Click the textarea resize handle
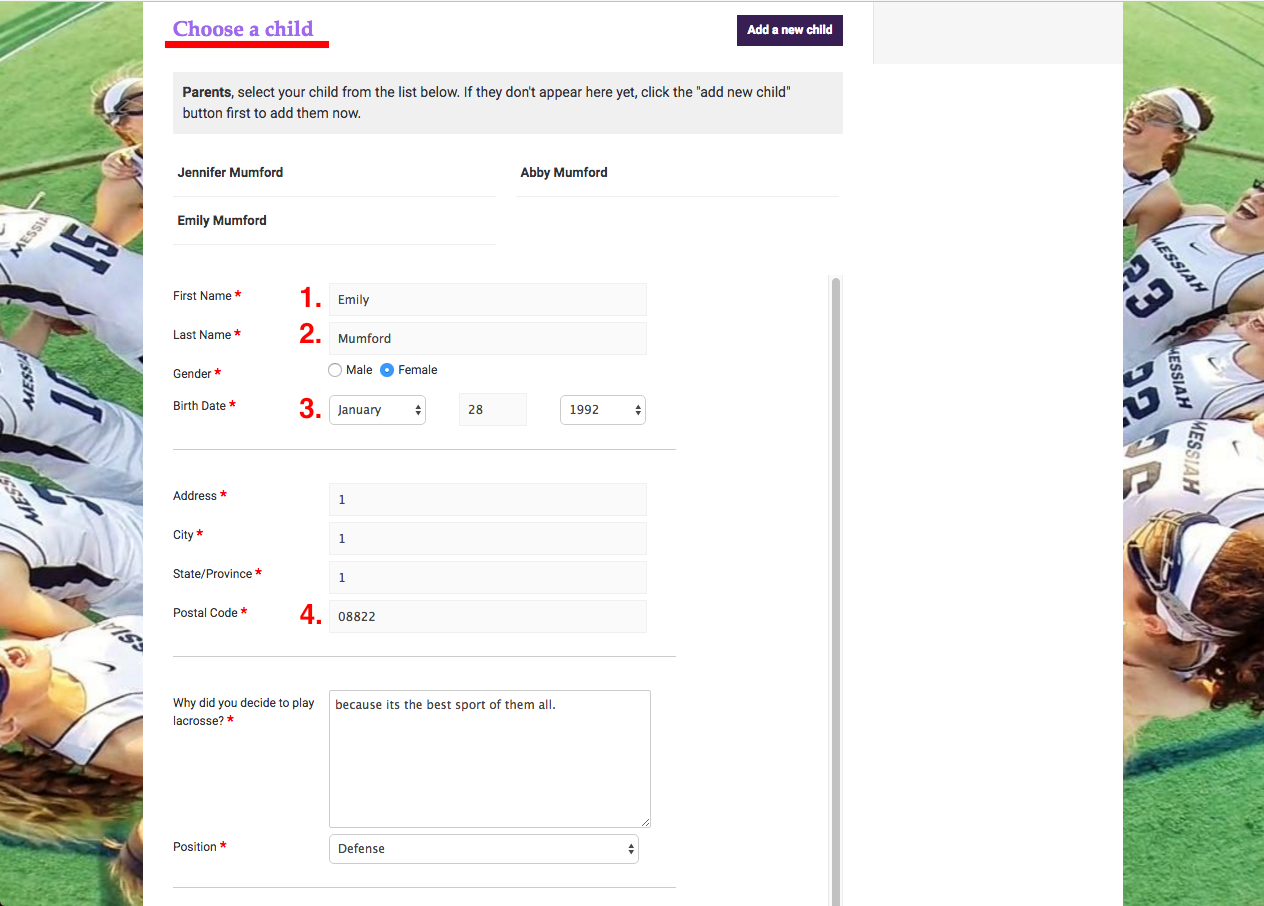This screenshot has width=1264, height=906. [647, 823]
